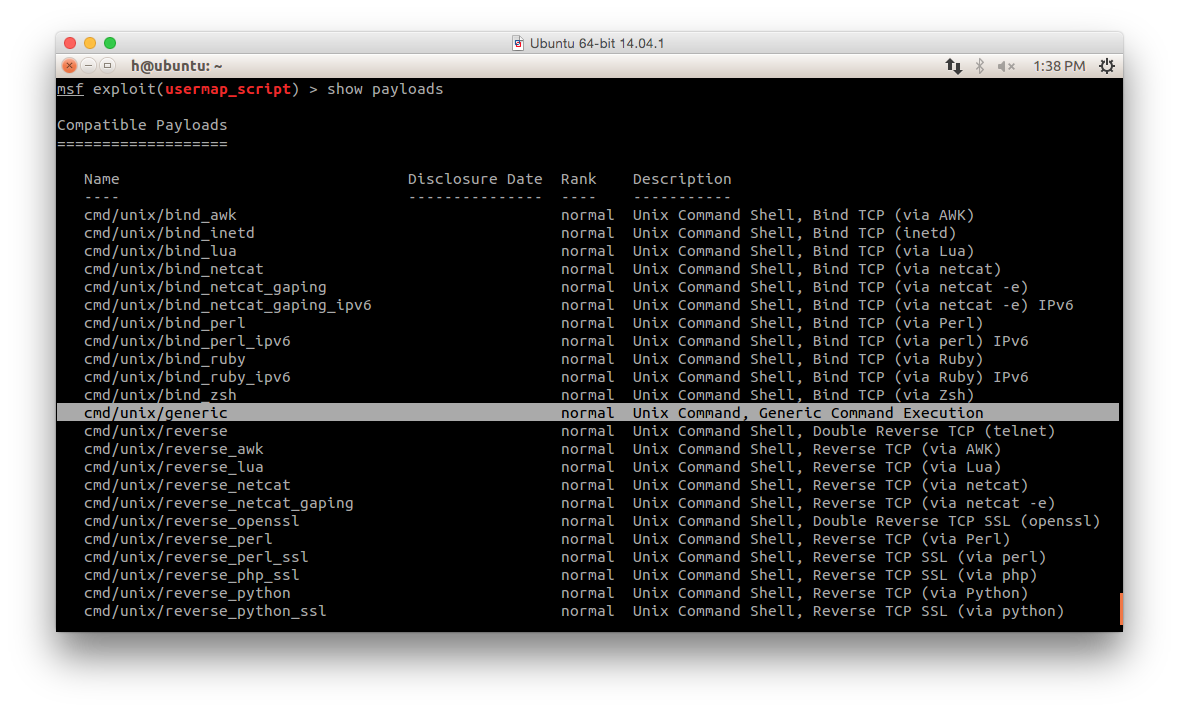Click the 'Bind TCP (via Zsh)' description
1179x712 pixels.
(x=893, y=395)
